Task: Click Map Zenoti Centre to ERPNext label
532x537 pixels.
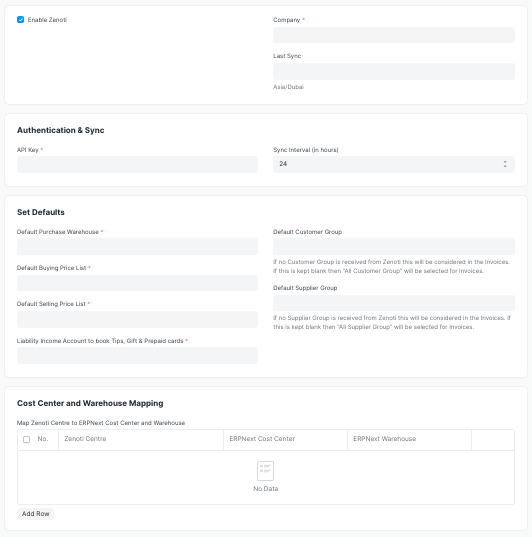Action: (x=101, y=423)
